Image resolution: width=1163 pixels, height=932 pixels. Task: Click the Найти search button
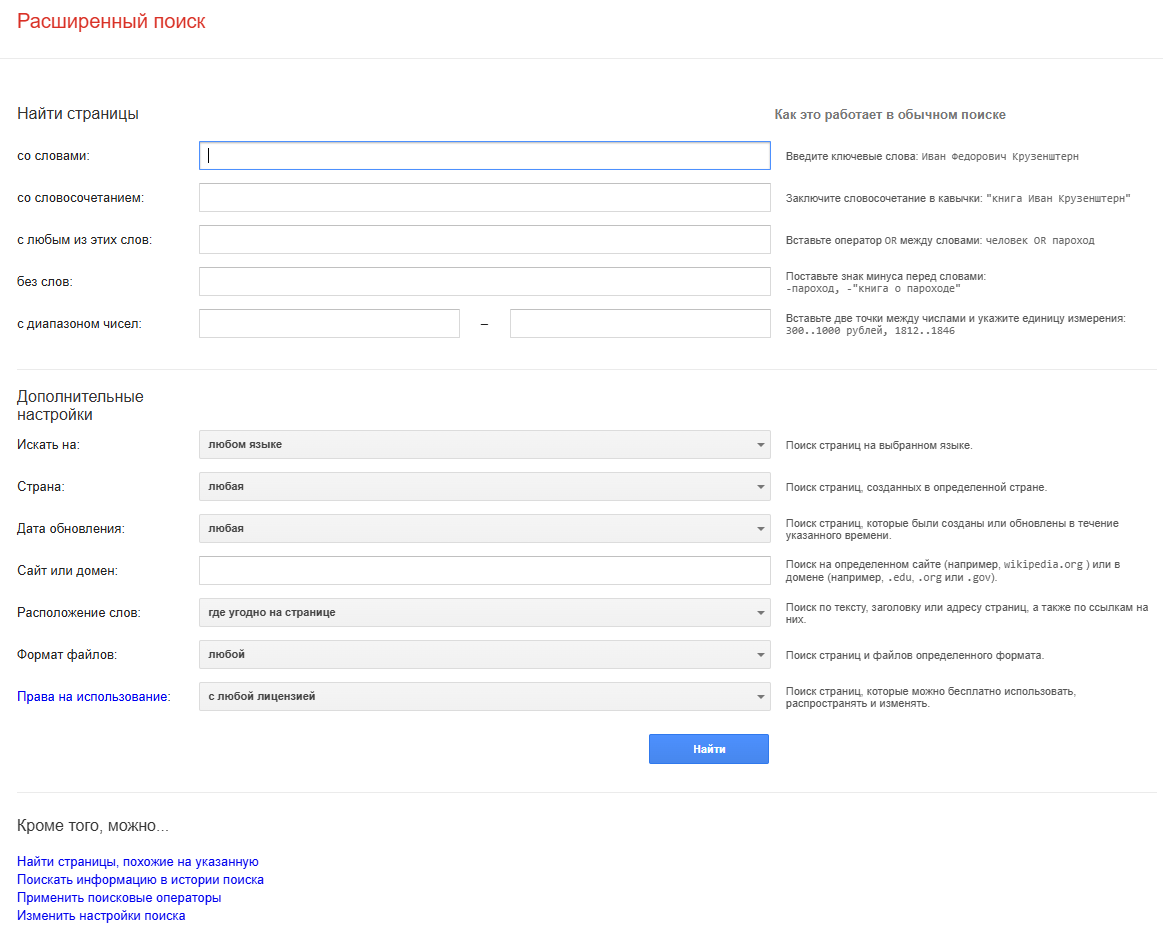[x=709, y=748]
